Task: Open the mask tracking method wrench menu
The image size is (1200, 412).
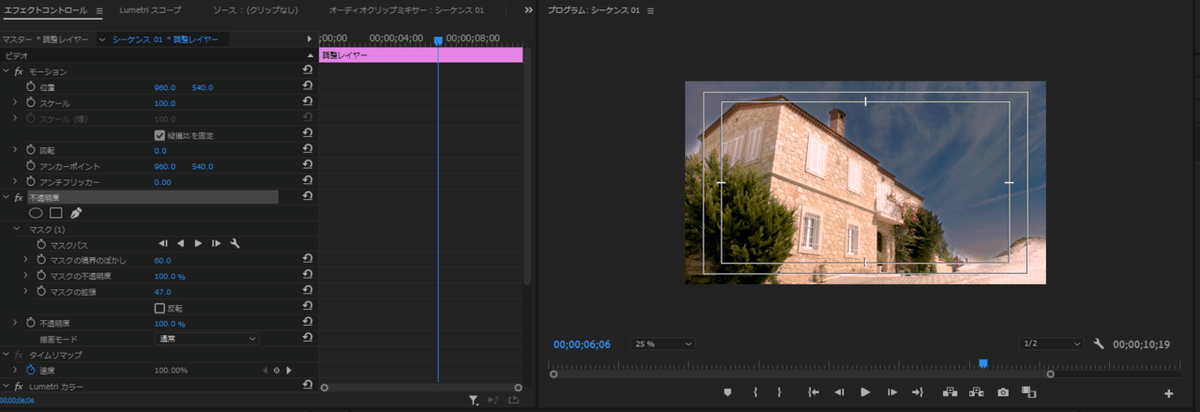Action: 235,243
